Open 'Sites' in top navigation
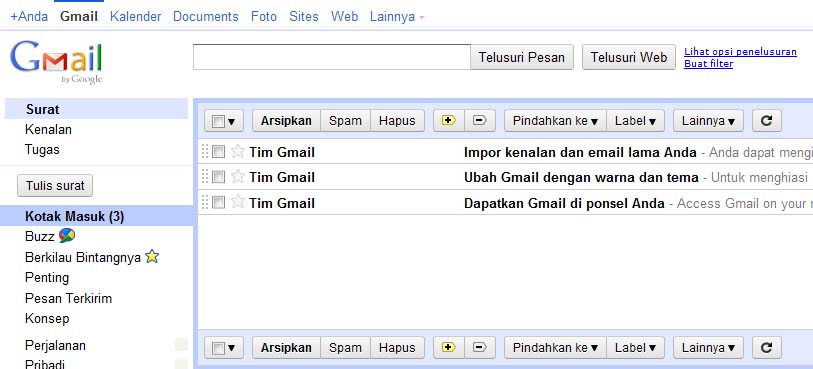This screenshot has height=369, width=813. pyautogui.click(x=304, y=17)
